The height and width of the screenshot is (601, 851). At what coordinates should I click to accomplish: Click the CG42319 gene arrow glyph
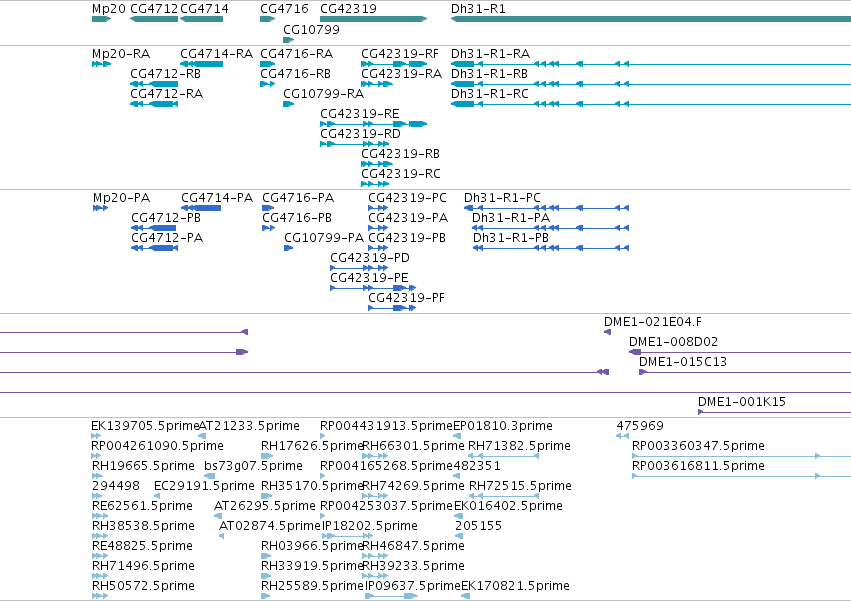point(373,19)
